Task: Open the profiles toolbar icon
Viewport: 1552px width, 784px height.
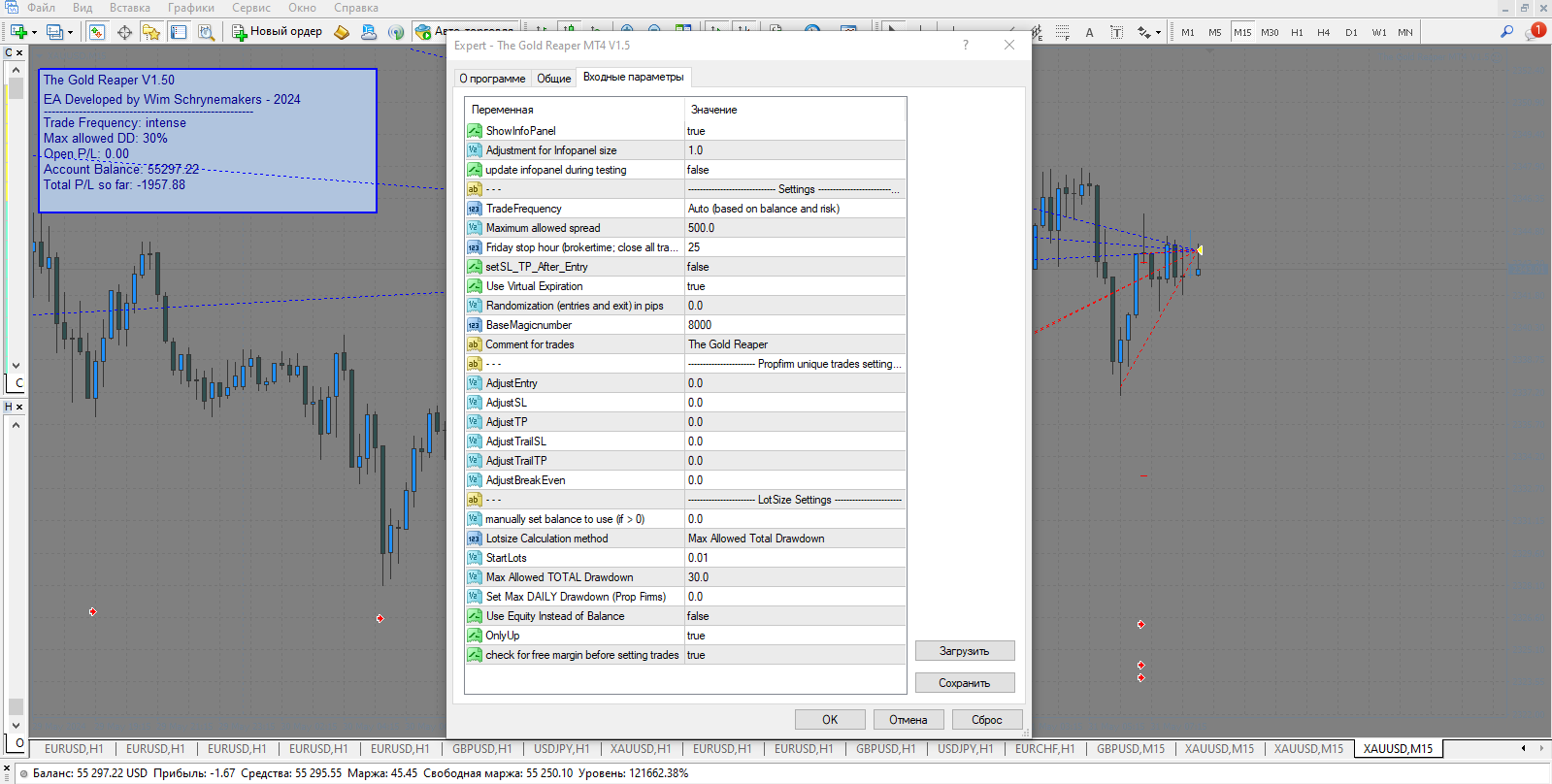Action: pyautogui.click(x=54, y=32)
